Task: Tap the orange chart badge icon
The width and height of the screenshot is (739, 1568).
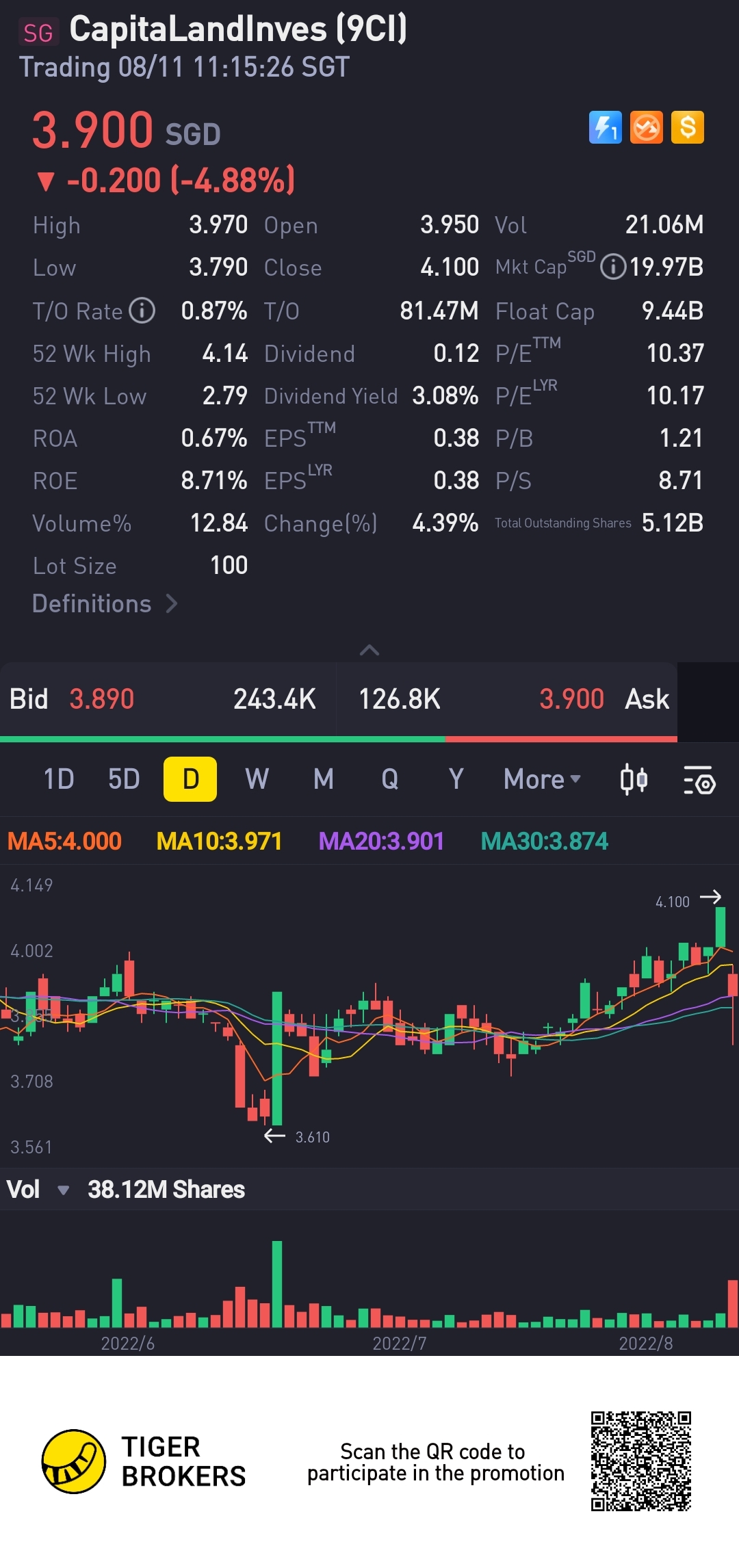Action: click(647, 127)
